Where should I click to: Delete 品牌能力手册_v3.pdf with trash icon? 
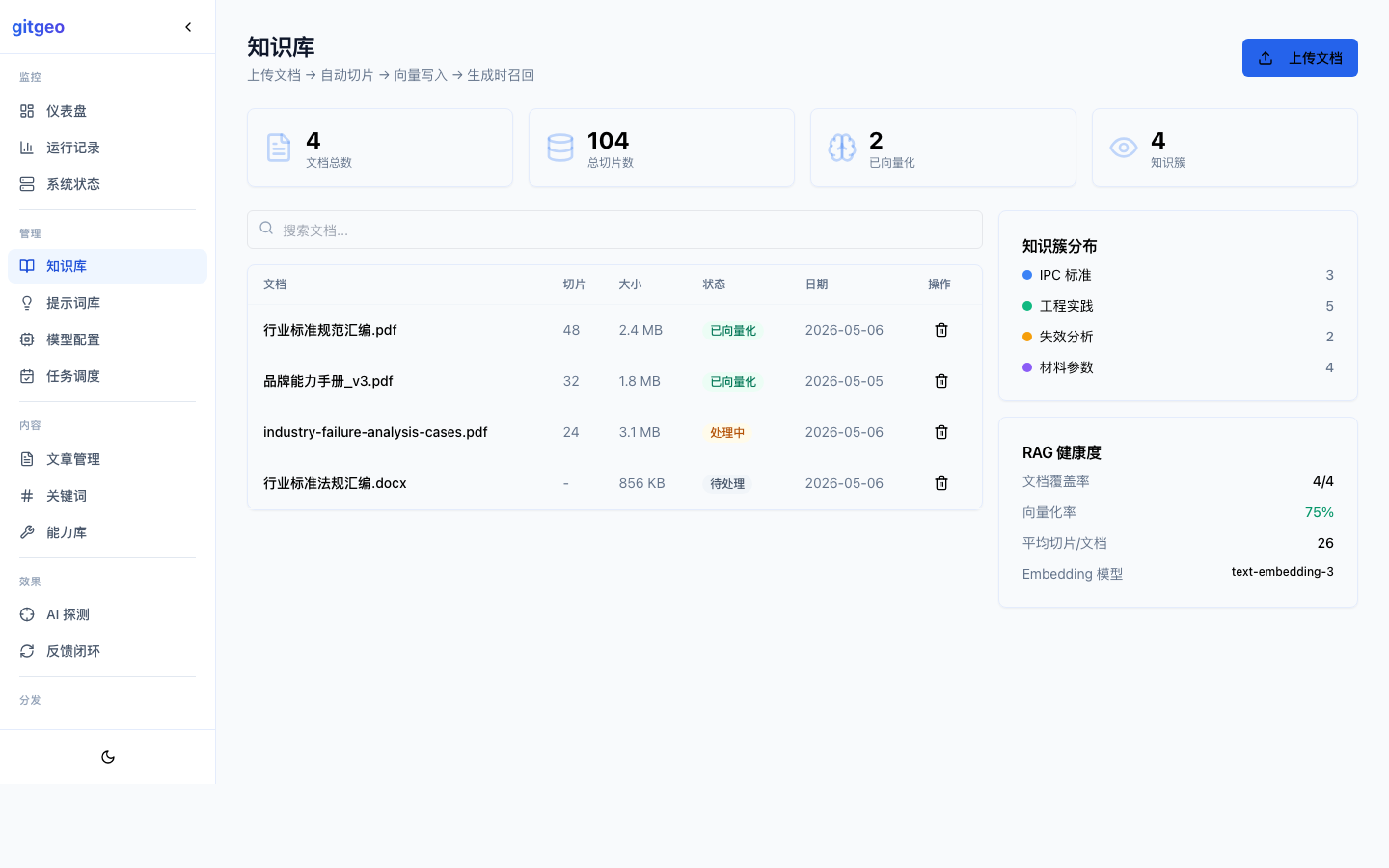click(941, 381)
